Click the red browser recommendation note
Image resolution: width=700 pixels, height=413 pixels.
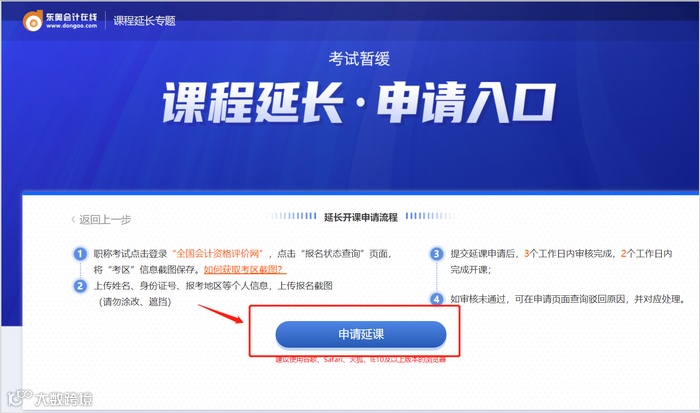coord(361,359)
